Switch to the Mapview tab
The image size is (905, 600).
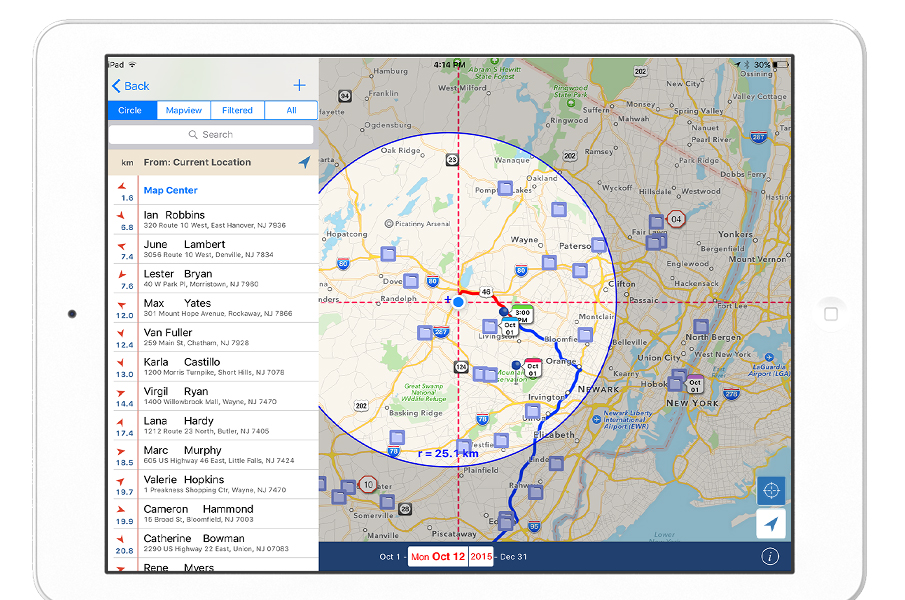pyautogui.click(x=183, y=110)
